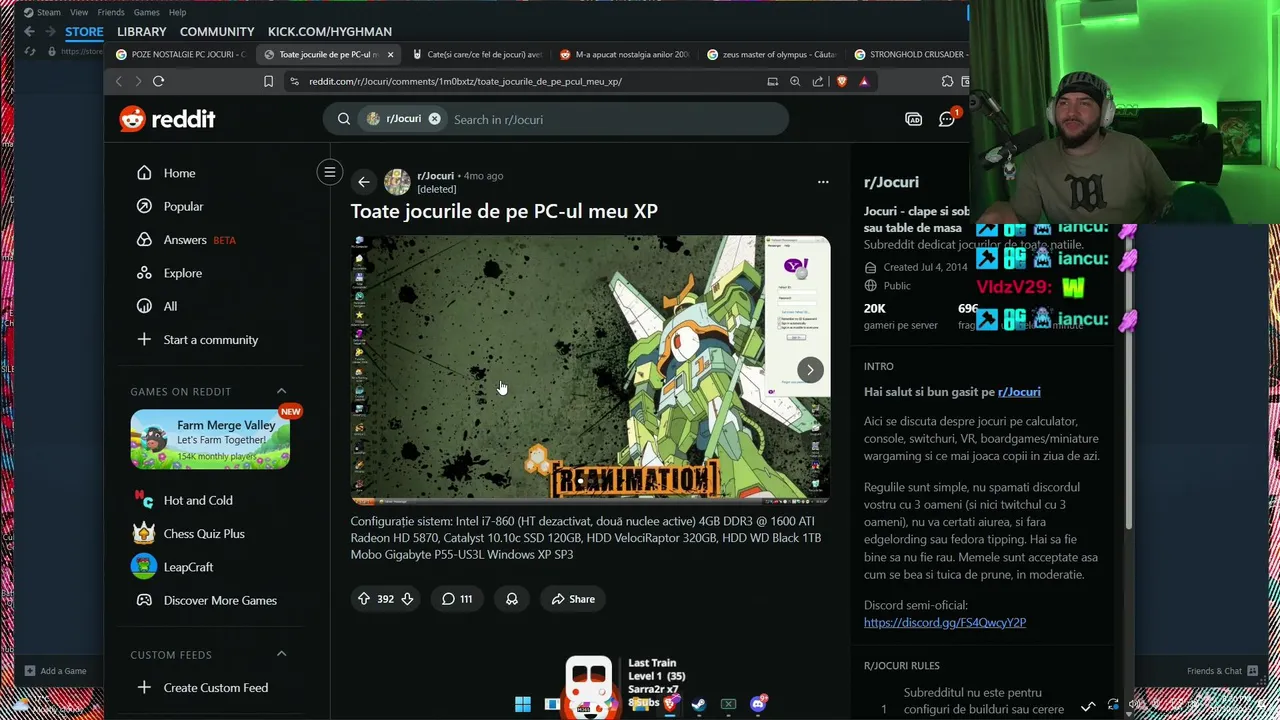The image size is (1280, 720).
Task: Open the 111 comments button
Action: coord(457,599)
